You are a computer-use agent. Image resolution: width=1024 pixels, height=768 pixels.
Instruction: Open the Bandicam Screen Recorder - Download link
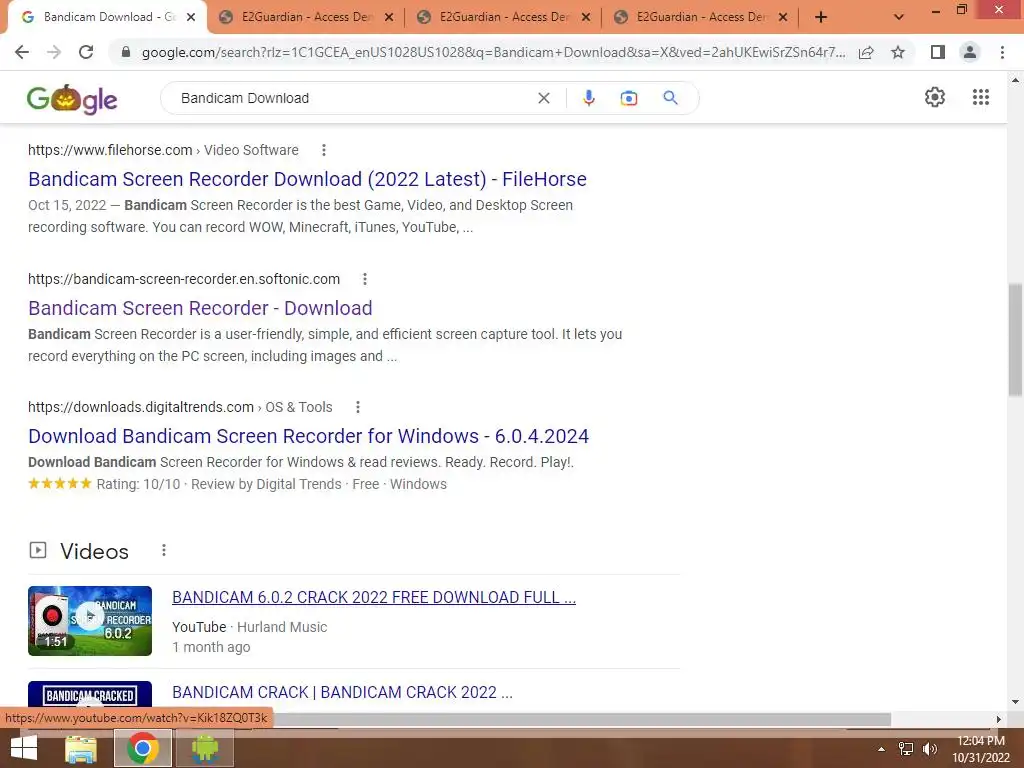[200, 308]
